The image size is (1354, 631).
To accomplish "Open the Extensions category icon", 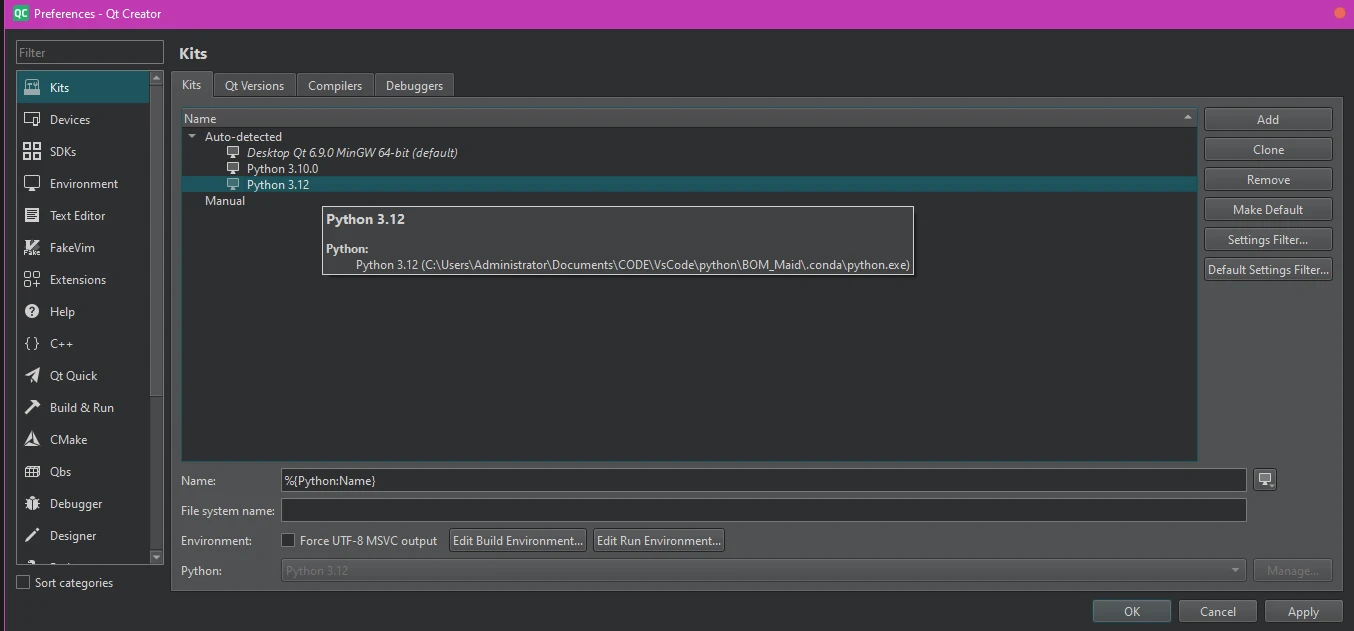I will (32, 279).
